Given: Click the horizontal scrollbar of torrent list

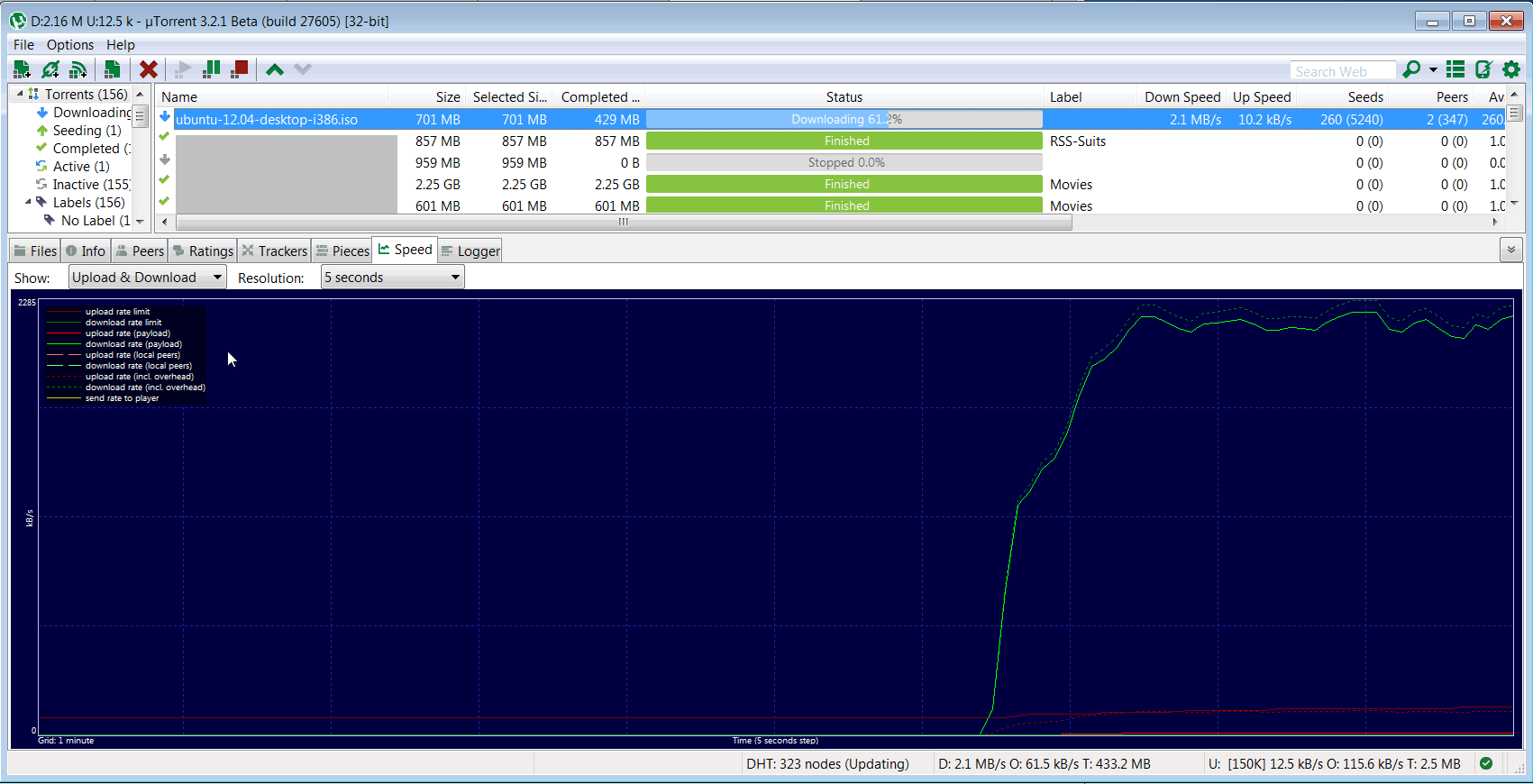Looking at the screenshot, I should point(624,222).
